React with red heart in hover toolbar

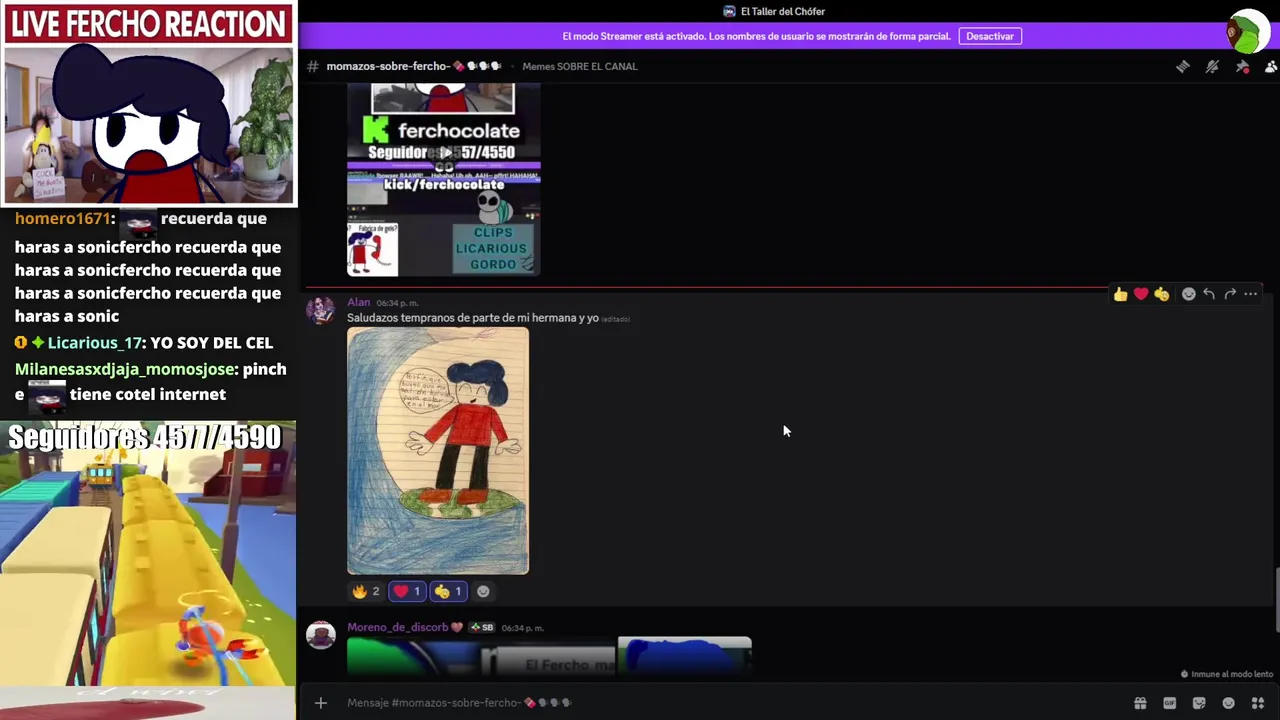1141,294
